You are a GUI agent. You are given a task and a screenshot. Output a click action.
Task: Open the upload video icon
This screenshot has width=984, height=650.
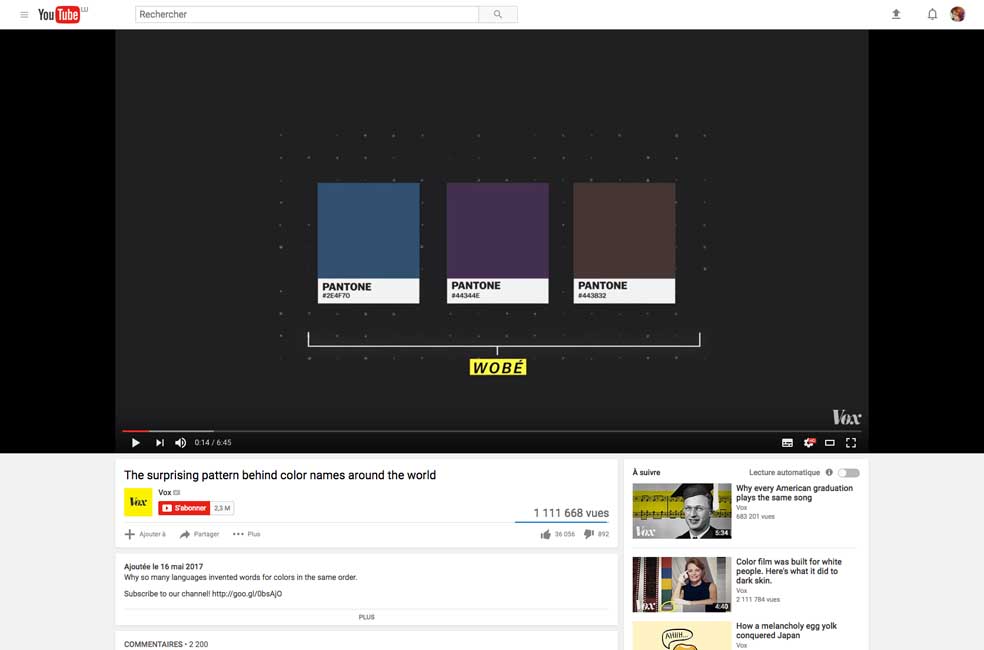click(x=896, y=14)
